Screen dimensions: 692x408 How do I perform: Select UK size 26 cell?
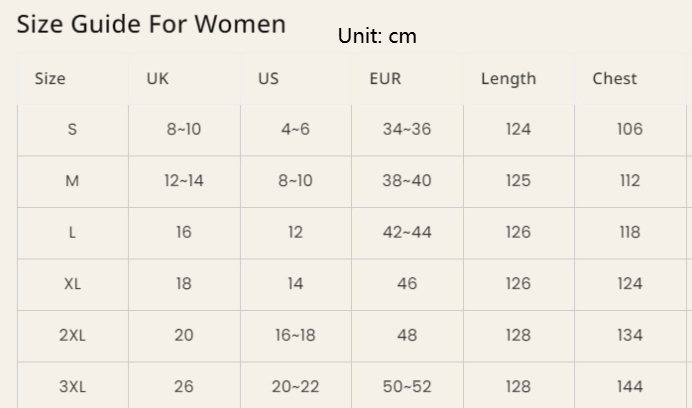184,387
